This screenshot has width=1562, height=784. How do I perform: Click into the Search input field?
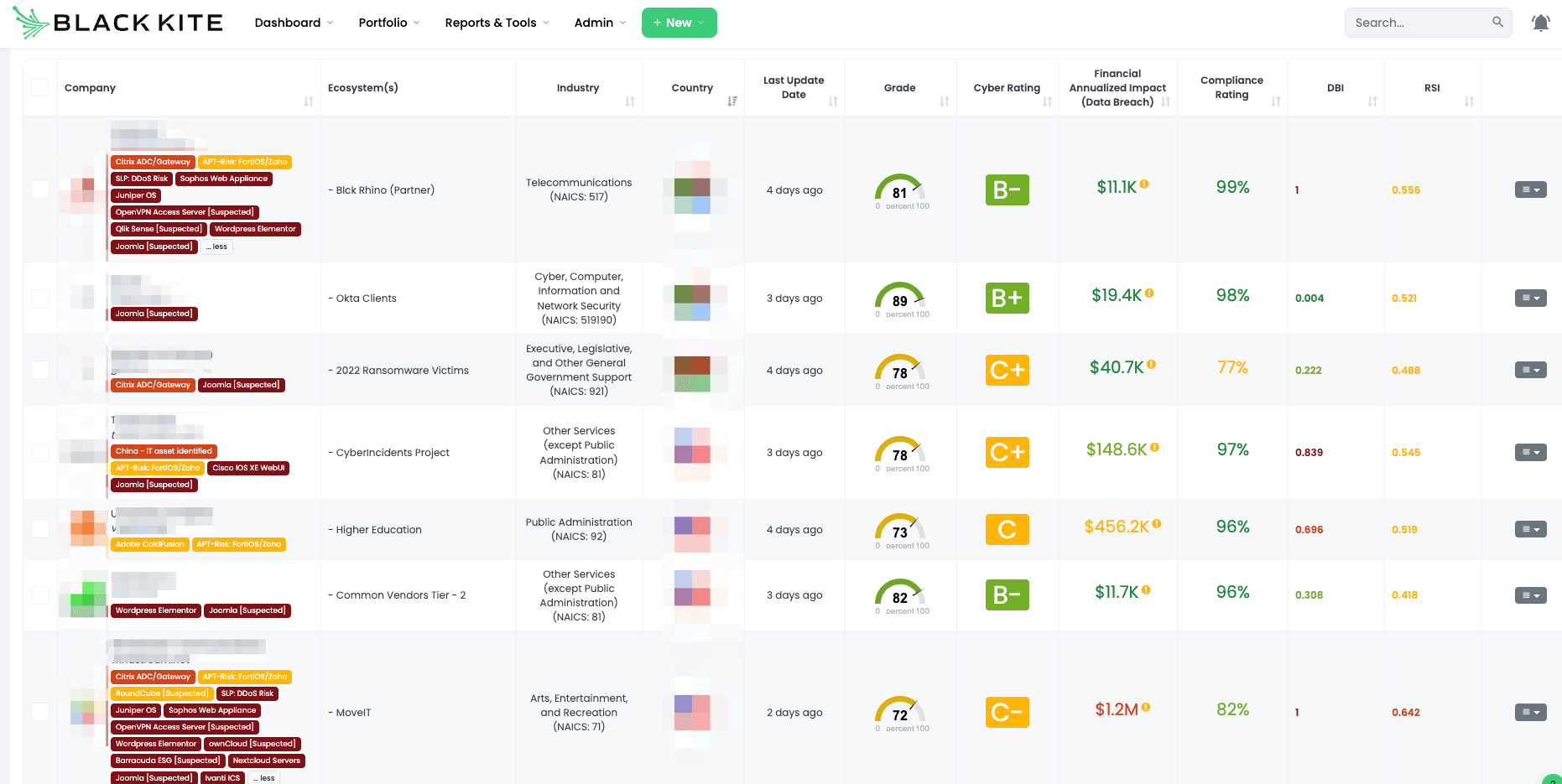point(1418,23)
